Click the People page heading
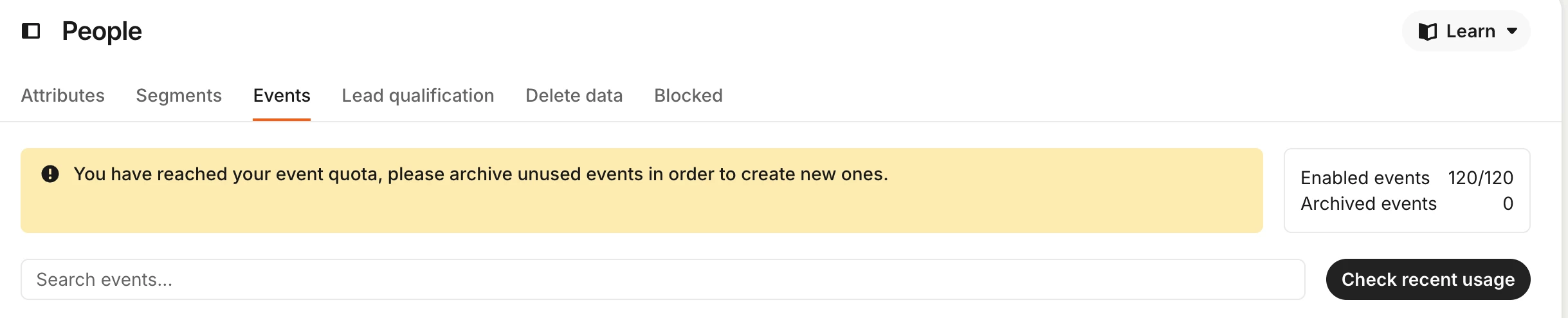The width and height of the screenshot is (1568, 318). [102, 31]
